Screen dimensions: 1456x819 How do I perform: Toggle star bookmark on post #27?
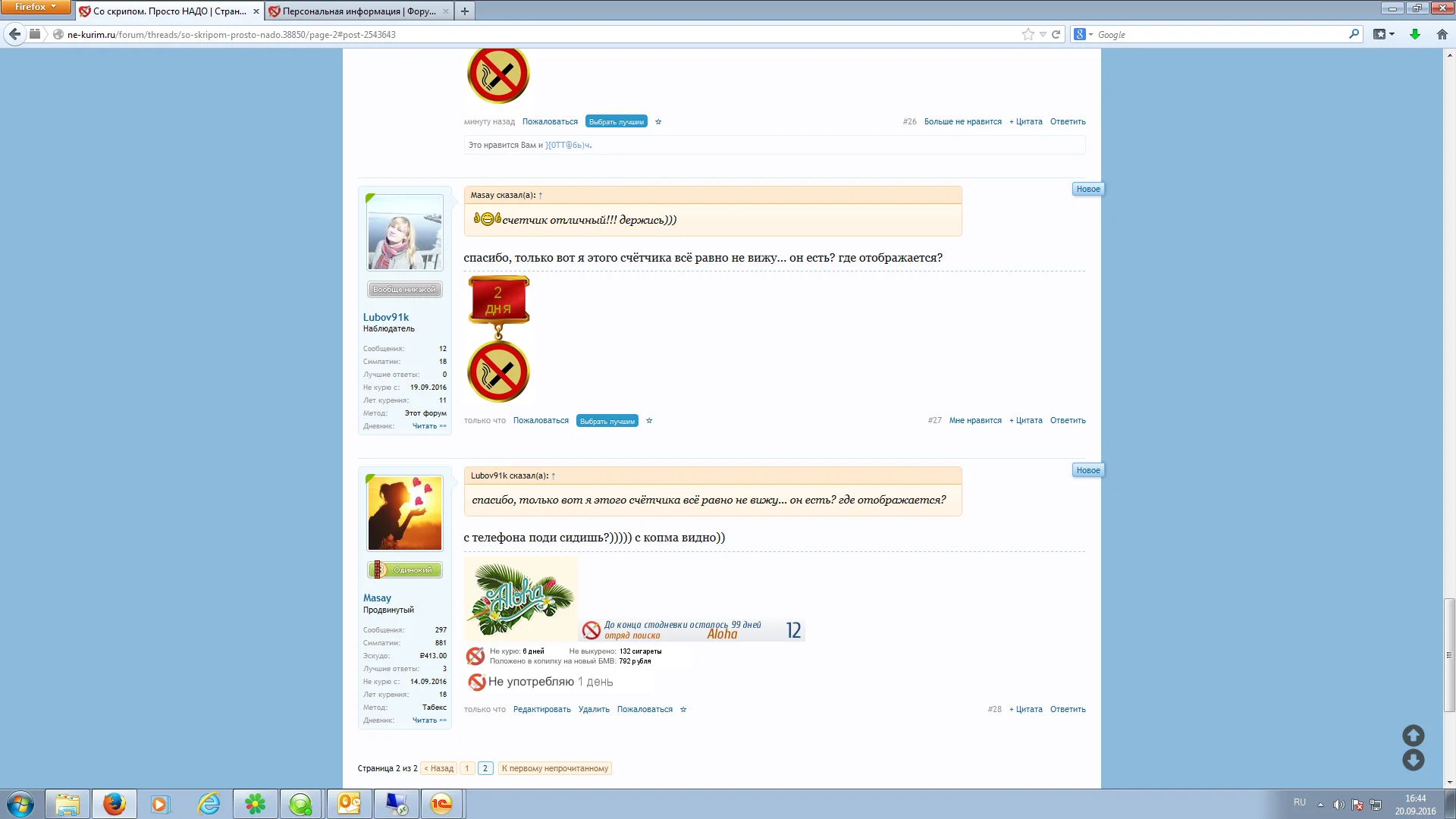click(649, 421)
